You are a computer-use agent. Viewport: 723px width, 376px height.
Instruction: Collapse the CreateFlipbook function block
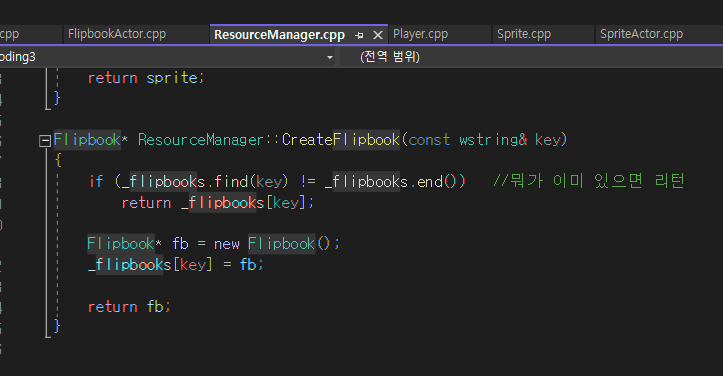[x=45, y=140]
